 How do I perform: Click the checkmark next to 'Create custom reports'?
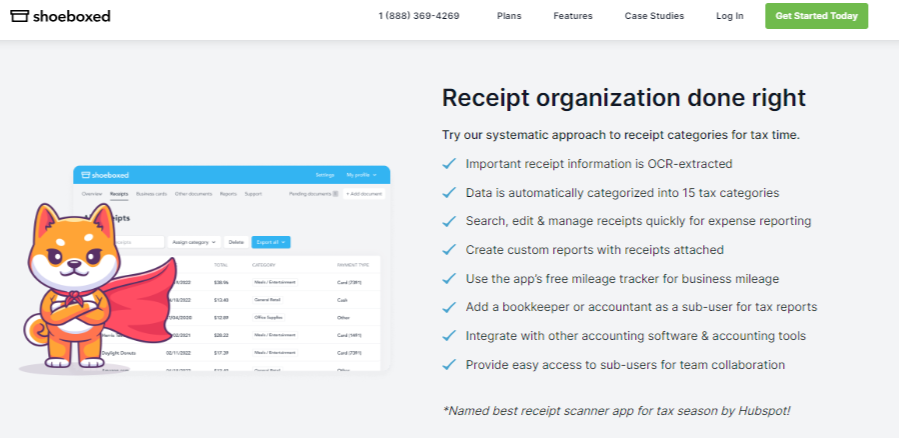(x=449, y=250)
